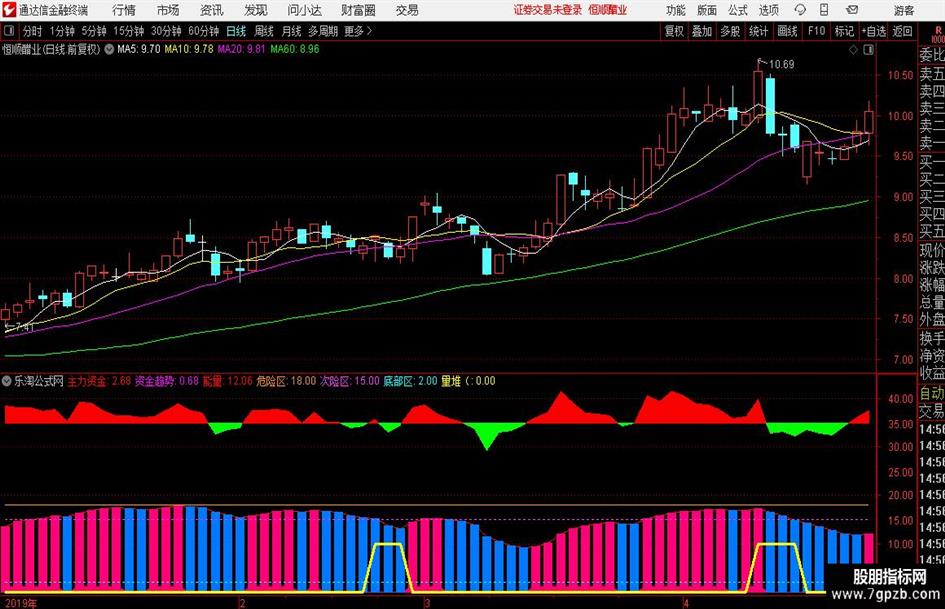Click the 自动 button in side panel
Screen dimensions: 945x609
coord(932,394)
